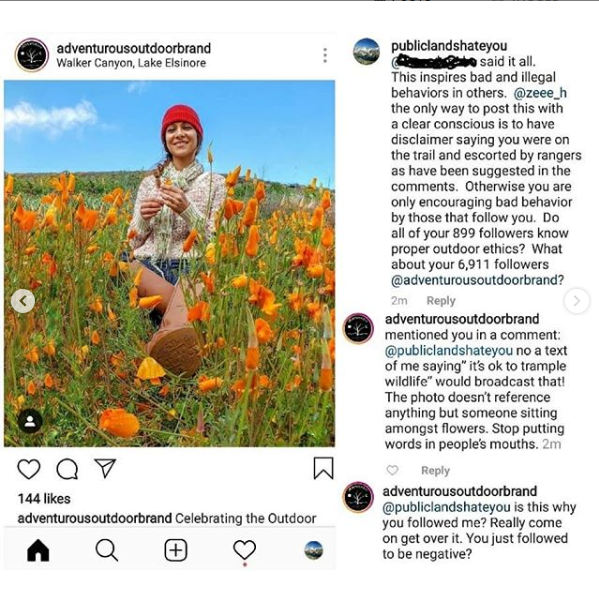Reply to the 'trample wildlife' comment
This screenshot has width=599, height=601.
pyautogui.click(x=435, y=470)
